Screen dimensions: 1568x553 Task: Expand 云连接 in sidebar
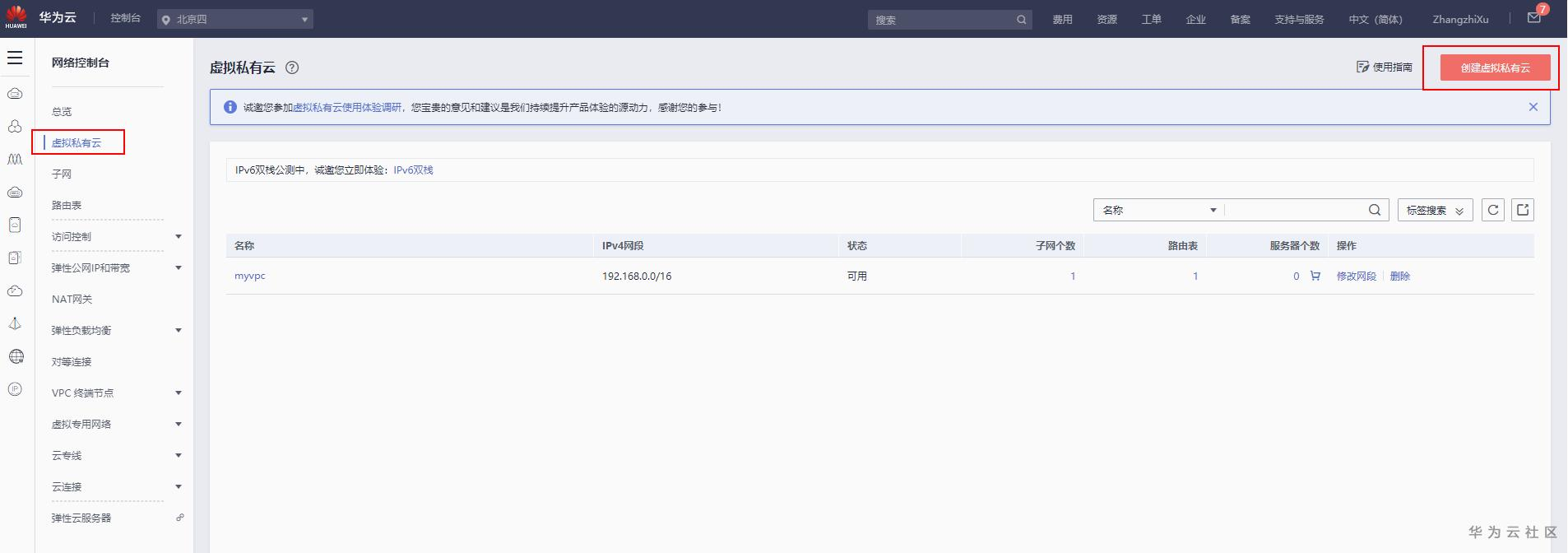point(179,486)
